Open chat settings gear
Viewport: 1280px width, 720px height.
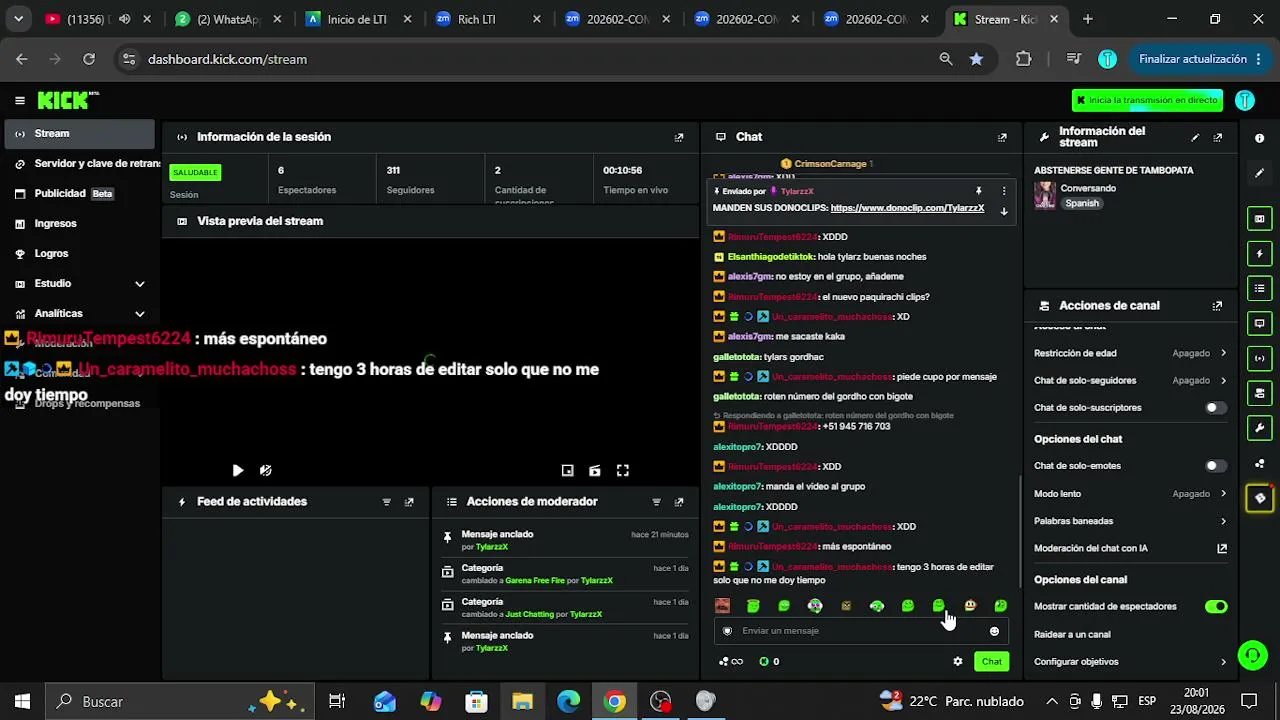click(x=958, y=661)
